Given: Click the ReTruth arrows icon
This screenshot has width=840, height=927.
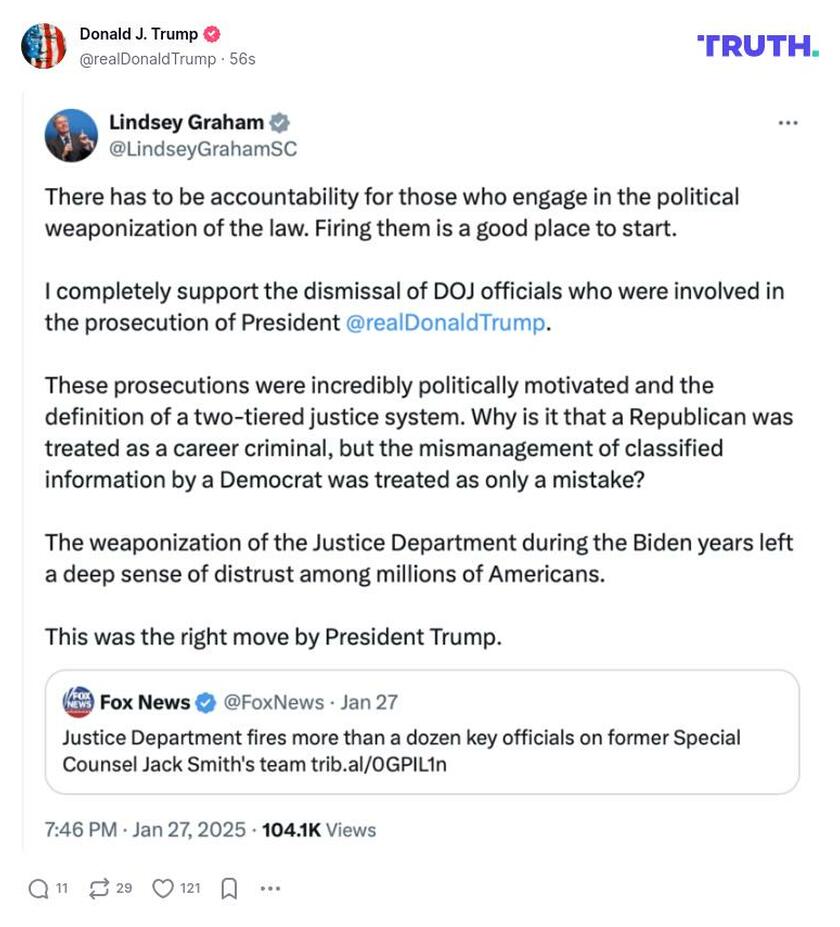Looking at the screenshot, I should pyautogui.click(x=99, y=888).
